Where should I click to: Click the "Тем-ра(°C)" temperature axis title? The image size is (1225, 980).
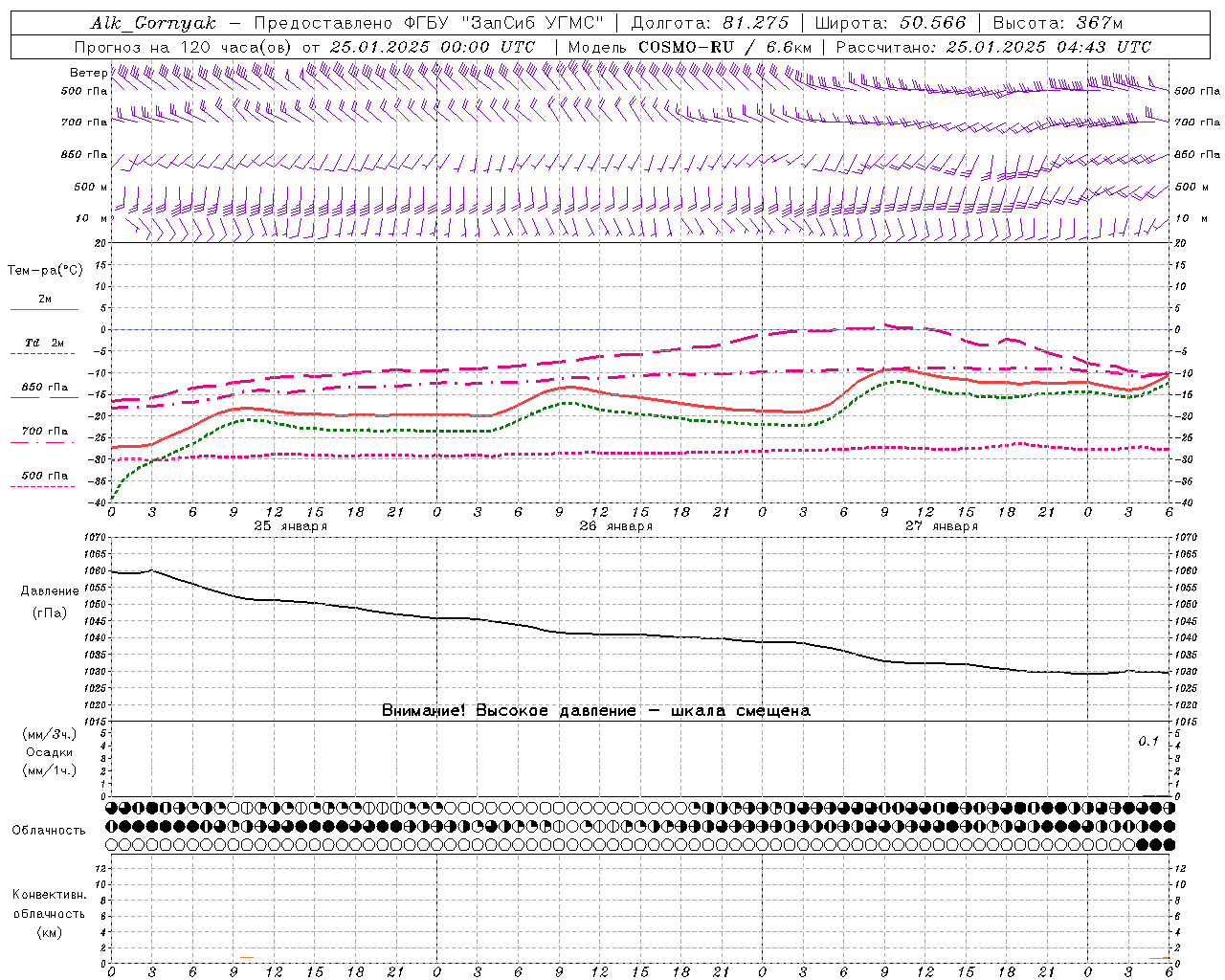coord(45,270)
